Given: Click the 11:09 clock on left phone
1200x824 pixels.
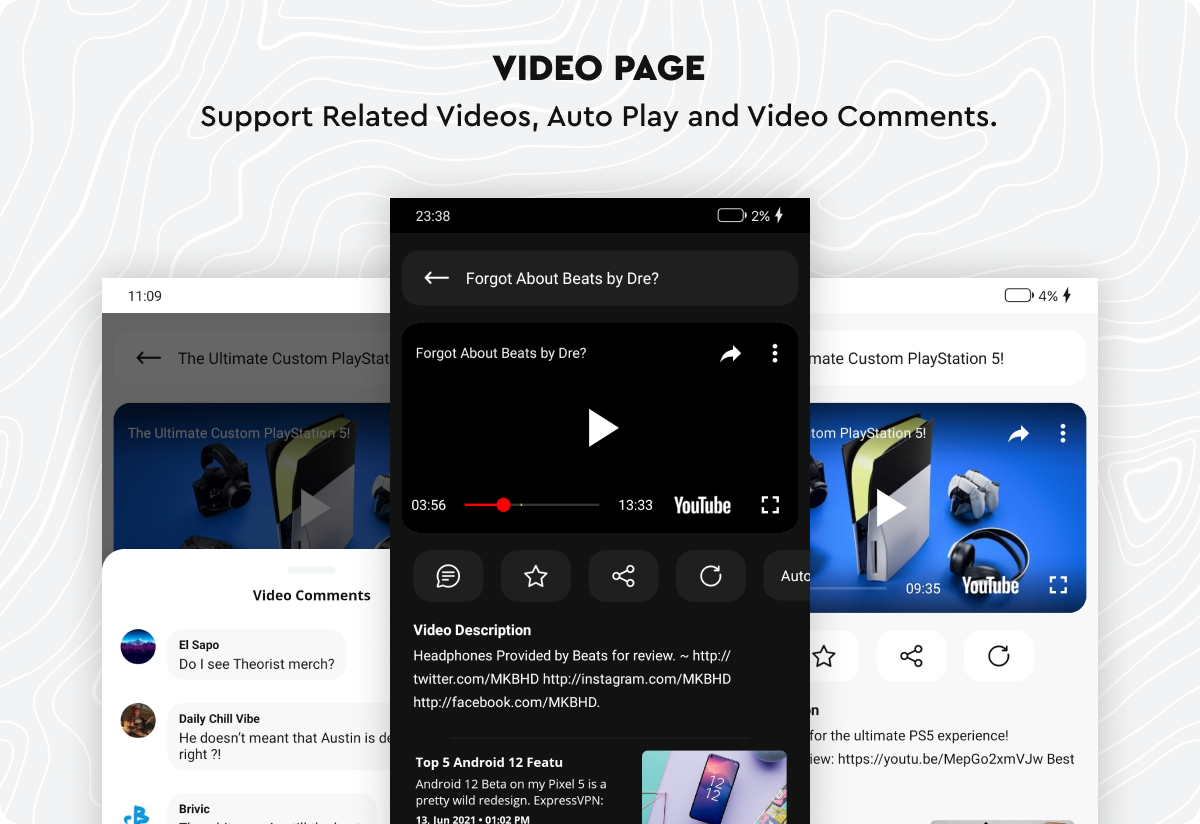Looking at the screenshot, I should (145, 296).
